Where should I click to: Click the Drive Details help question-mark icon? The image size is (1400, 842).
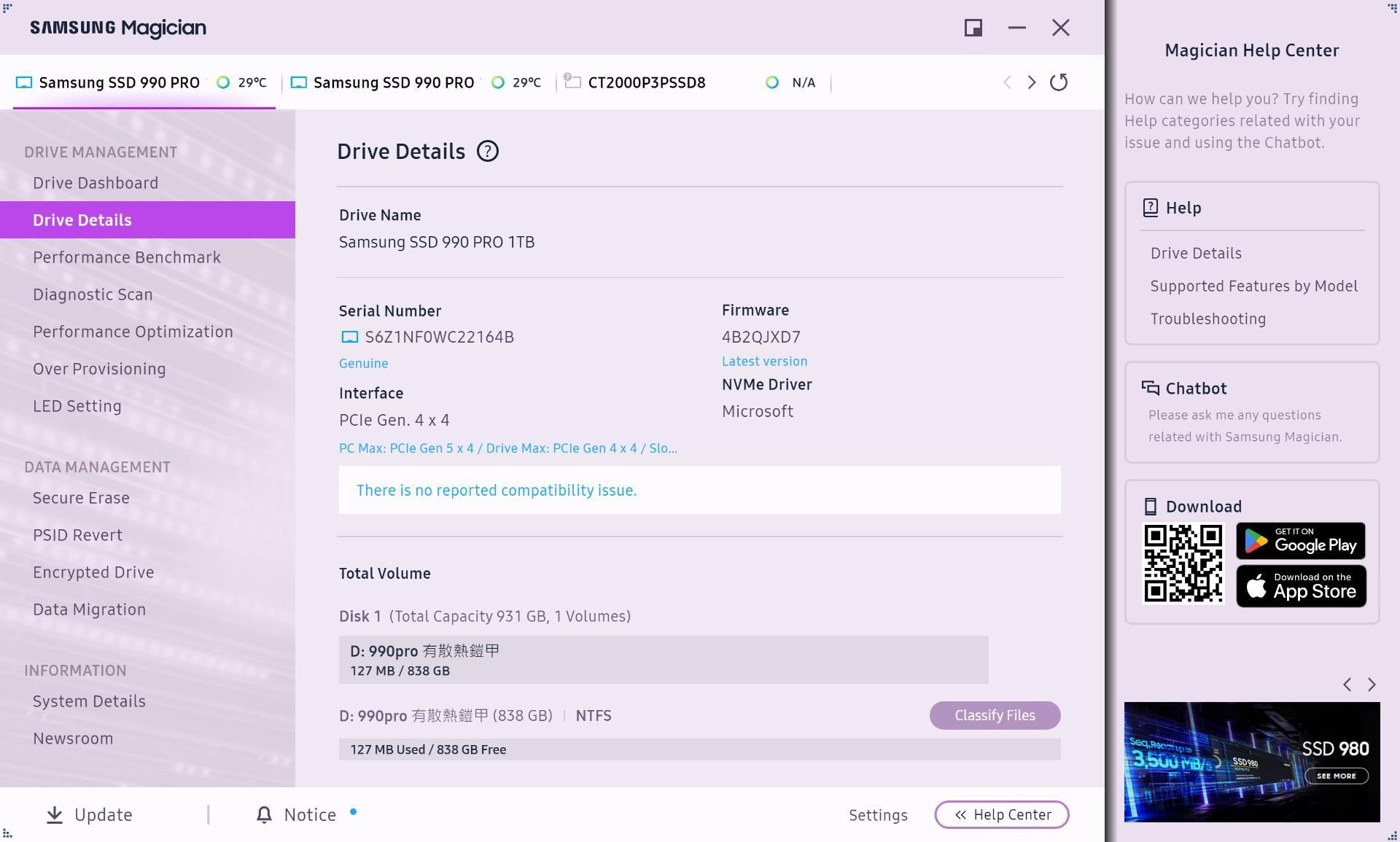(x=487, y=152)
